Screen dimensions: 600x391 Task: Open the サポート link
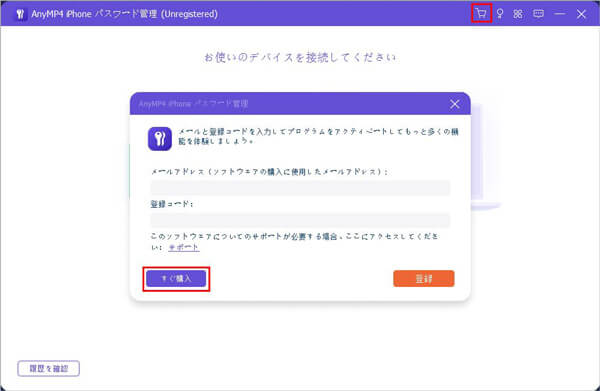pos(184,247)
